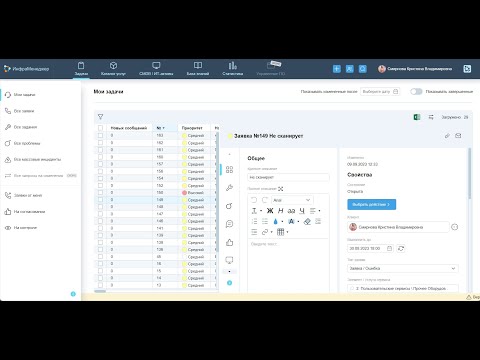Click the blue plus create button

337,69
